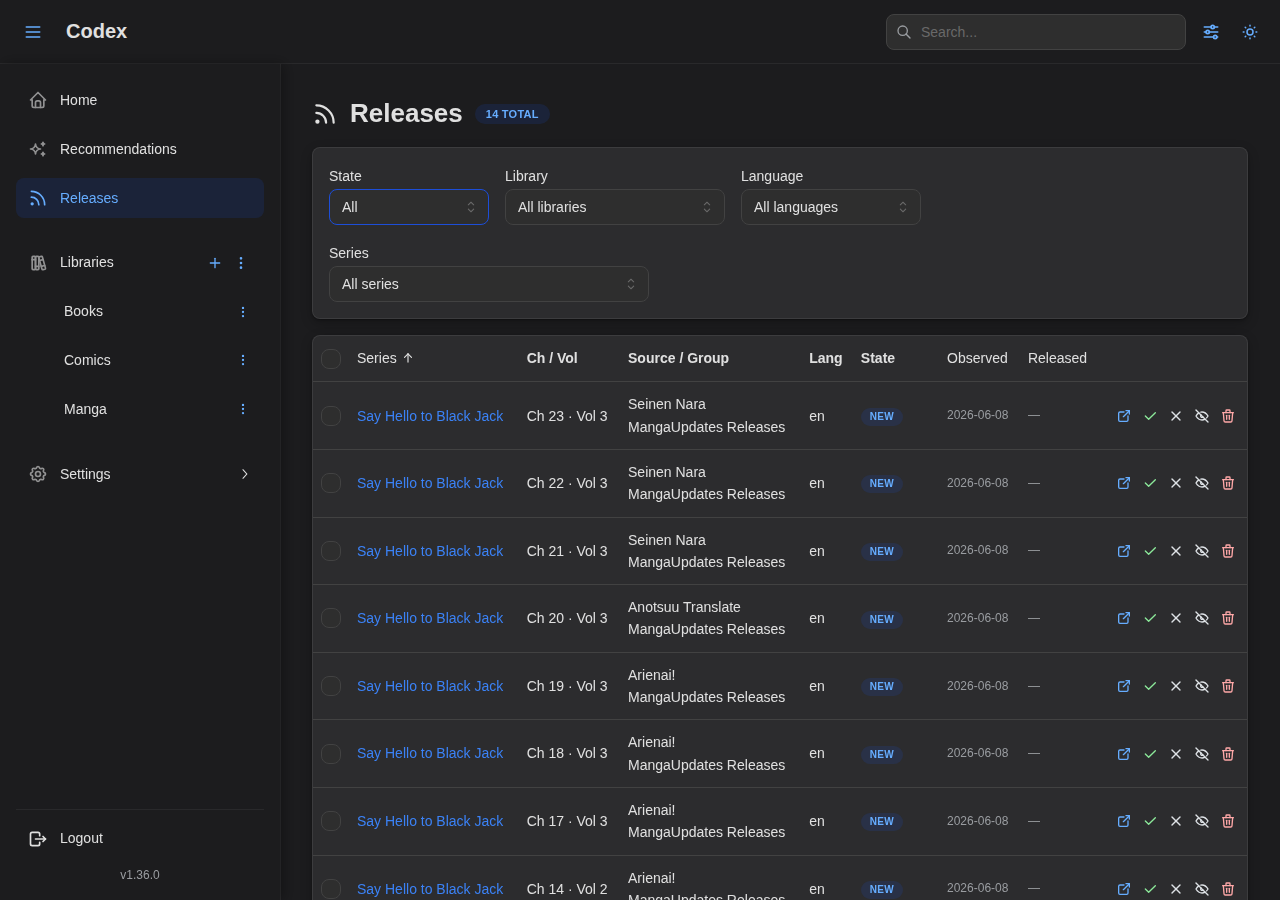Open external link for Ch 14 release

[1124, 889]
